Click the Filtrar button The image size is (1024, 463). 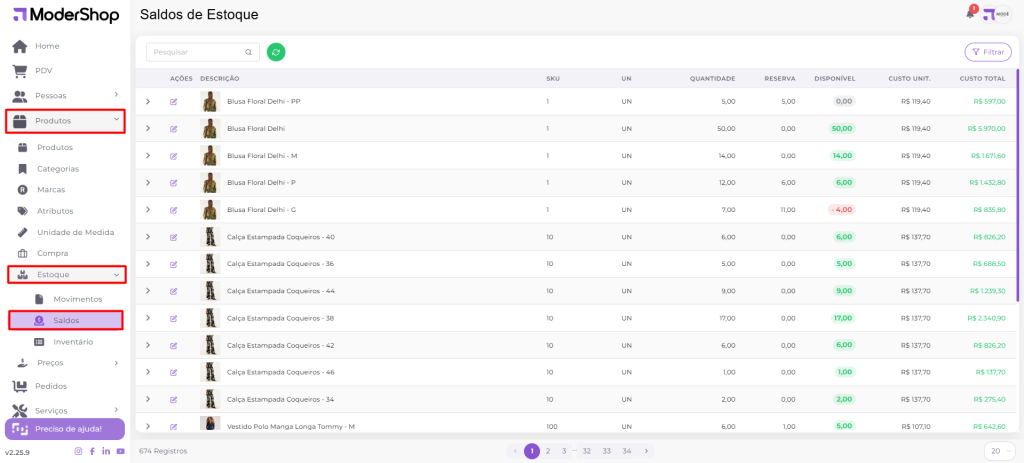(x=987, y=52)
